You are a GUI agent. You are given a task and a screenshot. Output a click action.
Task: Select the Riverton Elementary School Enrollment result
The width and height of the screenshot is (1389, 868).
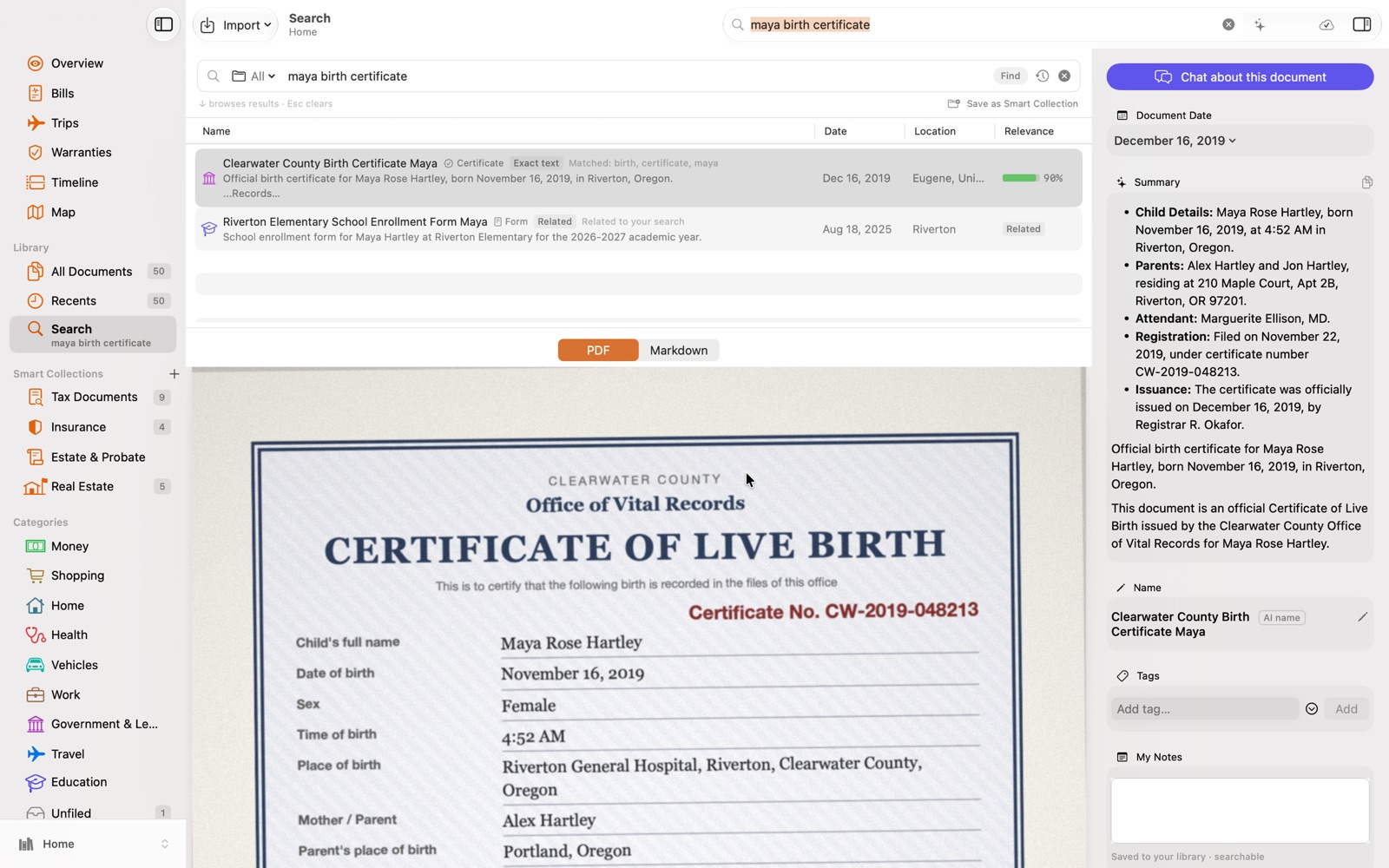[638, 229]
